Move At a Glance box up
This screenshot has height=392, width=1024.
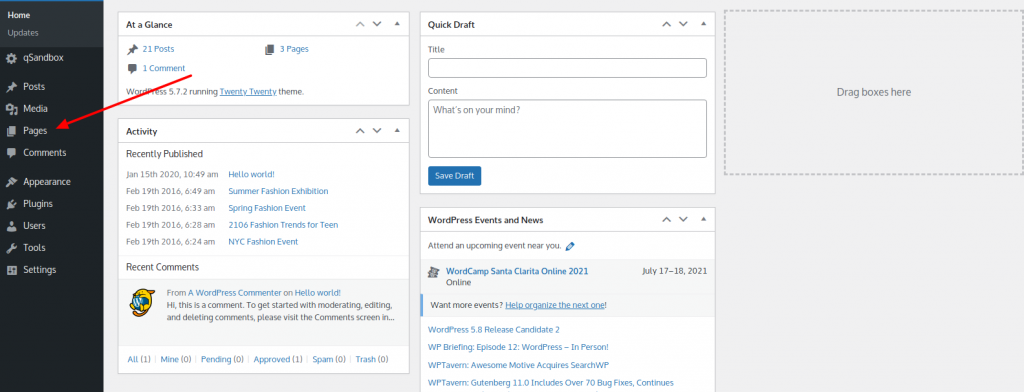pos(360,24)
